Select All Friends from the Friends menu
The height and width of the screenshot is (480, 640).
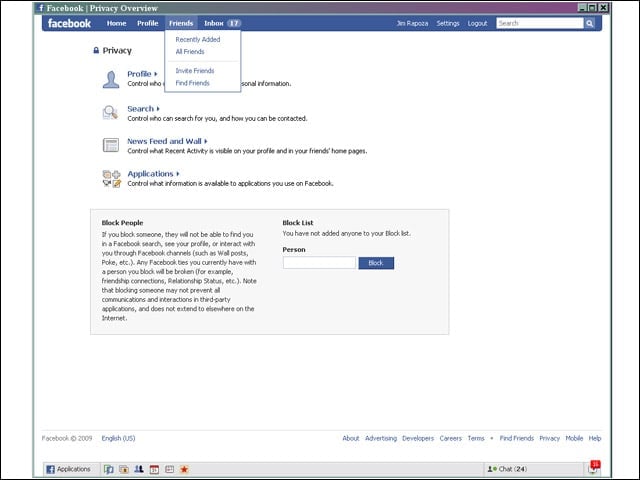(190, 52)
